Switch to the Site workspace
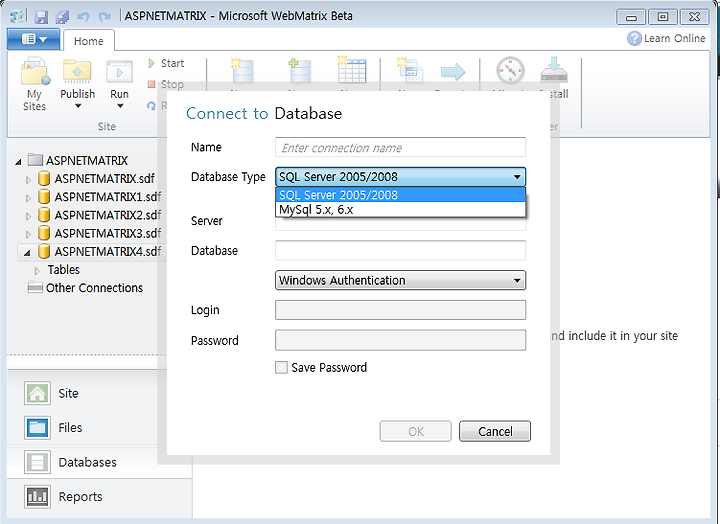The height and width of the screenshot is (524, 720). pos(68,394)
